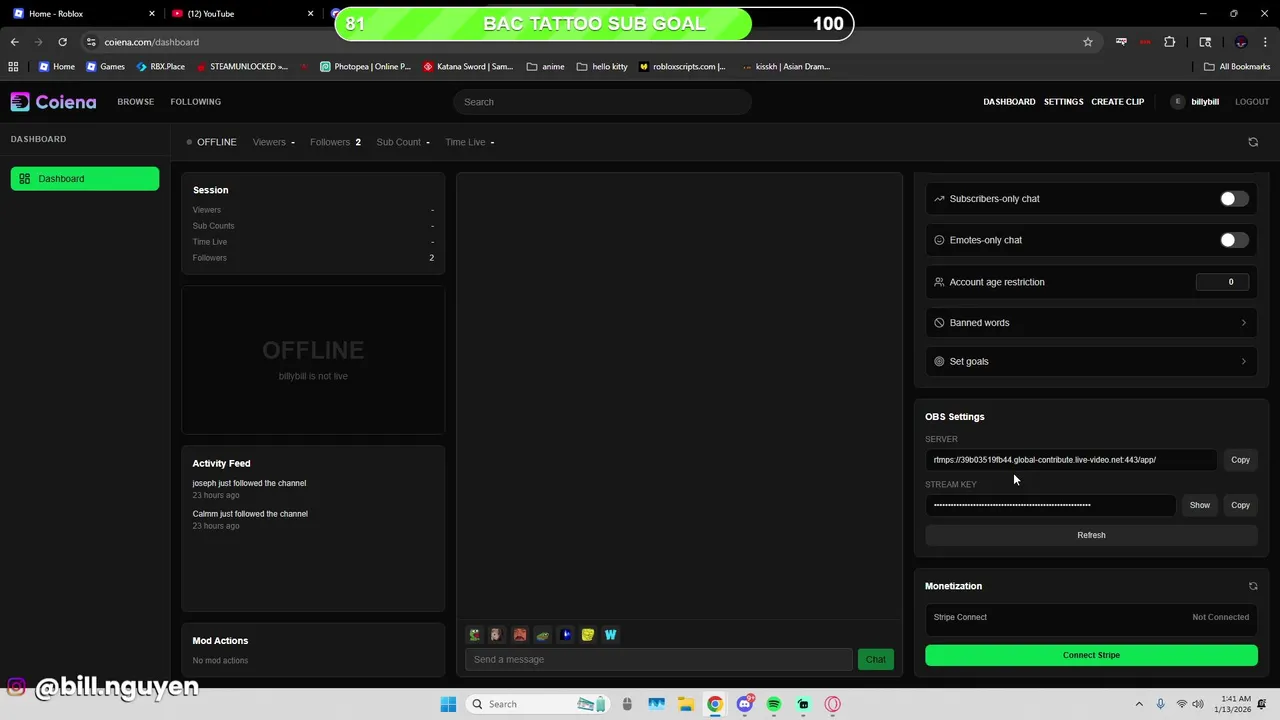Image resolution: width=1280 pixels, height=720 pixels.
Task: Open Opera GX from the taskbar
Action: 832,704
